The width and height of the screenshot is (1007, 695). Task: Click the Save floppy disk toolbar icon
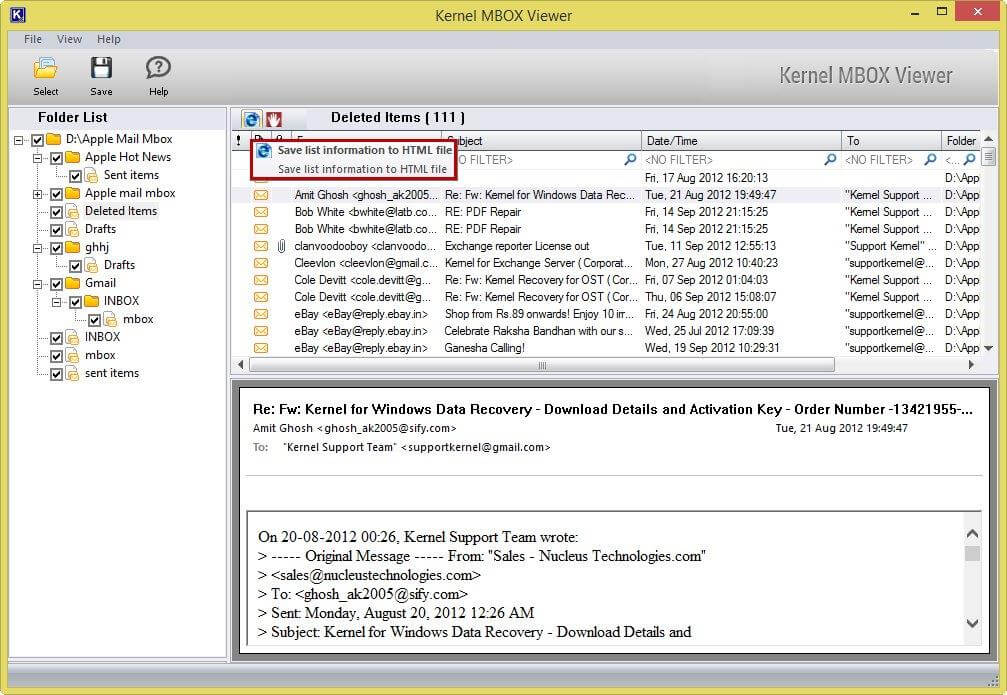[x=101, y=68]
